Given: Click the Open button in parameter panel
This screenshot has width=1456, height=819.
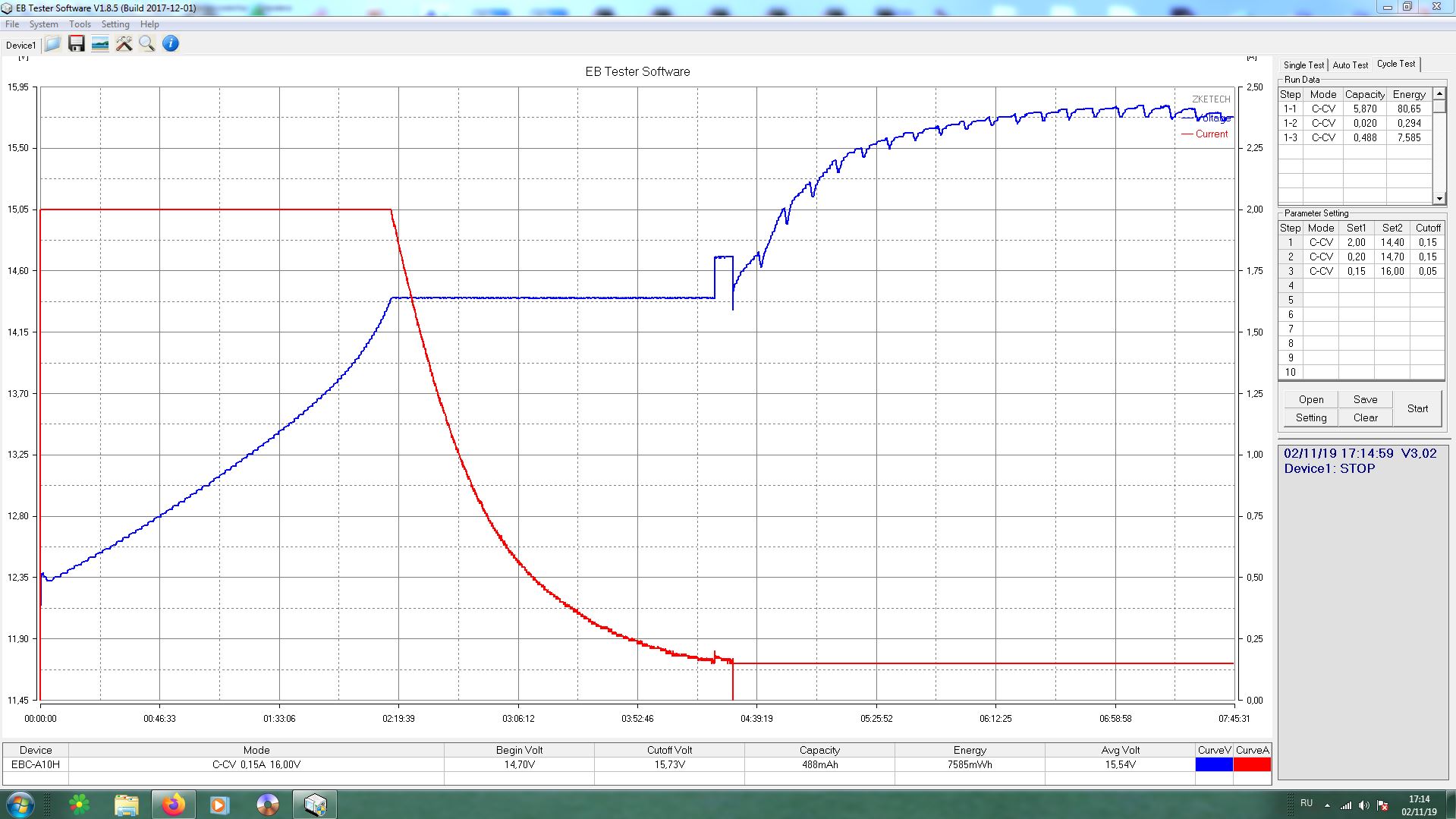Looking at the screenshot, I should (x=1310, y=399).
